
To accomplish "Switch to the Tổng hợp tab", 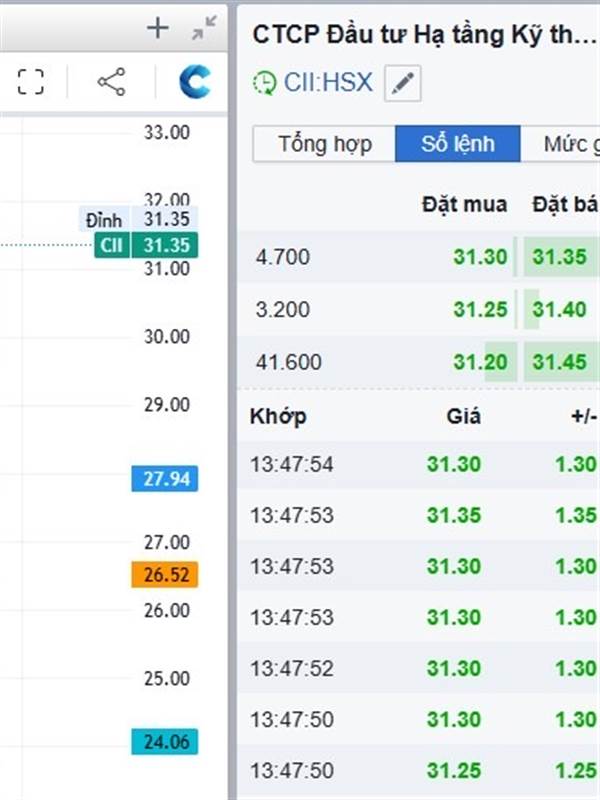I will point(325,144).
